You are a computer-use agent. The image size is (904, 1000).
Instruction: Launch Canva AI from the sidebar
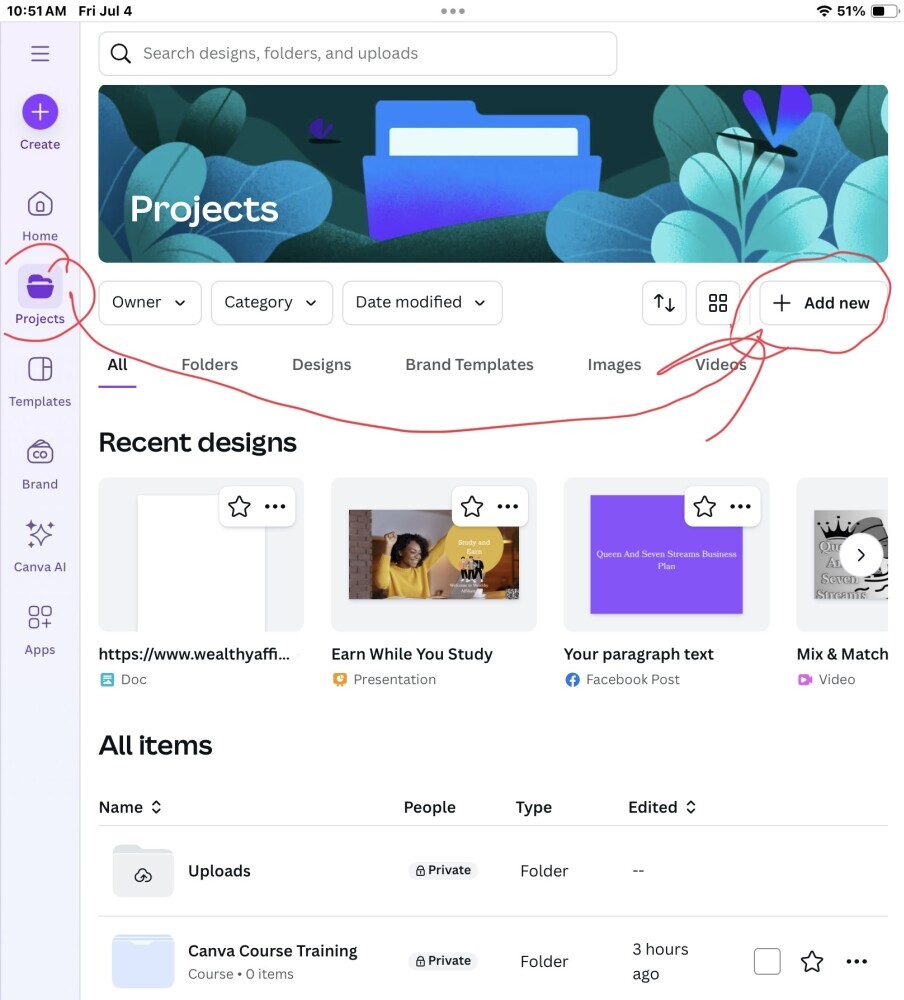point(40,546)
